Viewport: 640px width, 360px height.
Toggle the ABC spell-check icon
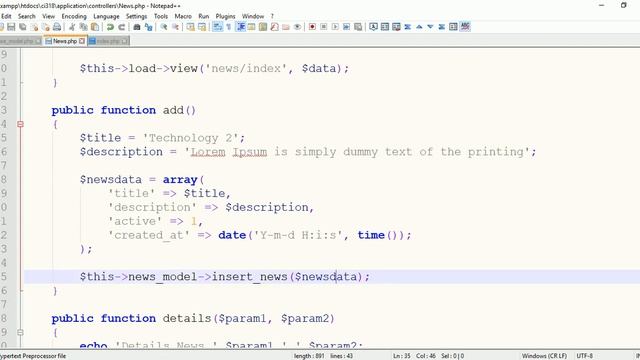coord(465,27)
